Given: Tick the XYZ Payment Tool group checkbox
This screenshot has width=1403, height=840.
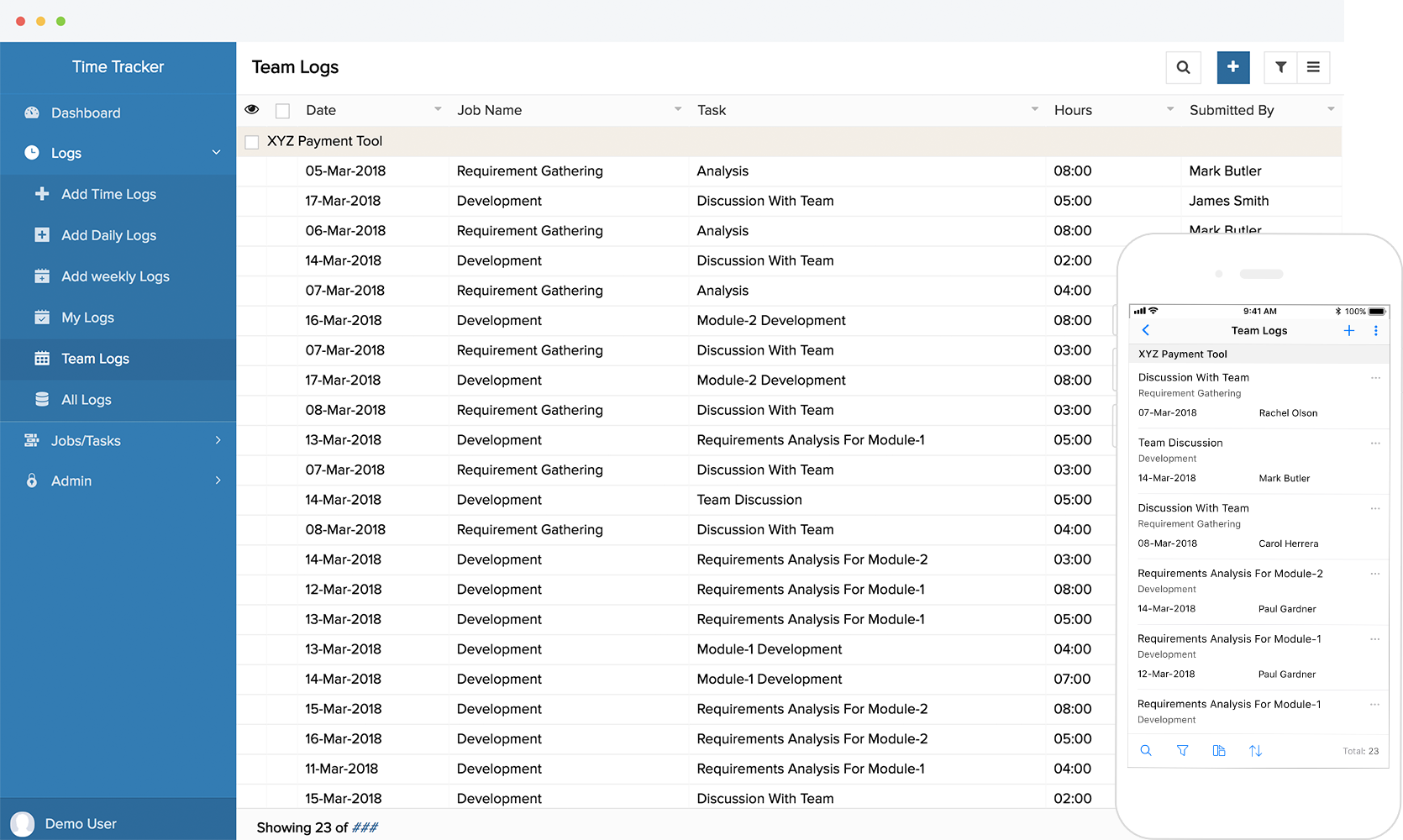Looking at the screenshot, I should click(x=252, y=142).
